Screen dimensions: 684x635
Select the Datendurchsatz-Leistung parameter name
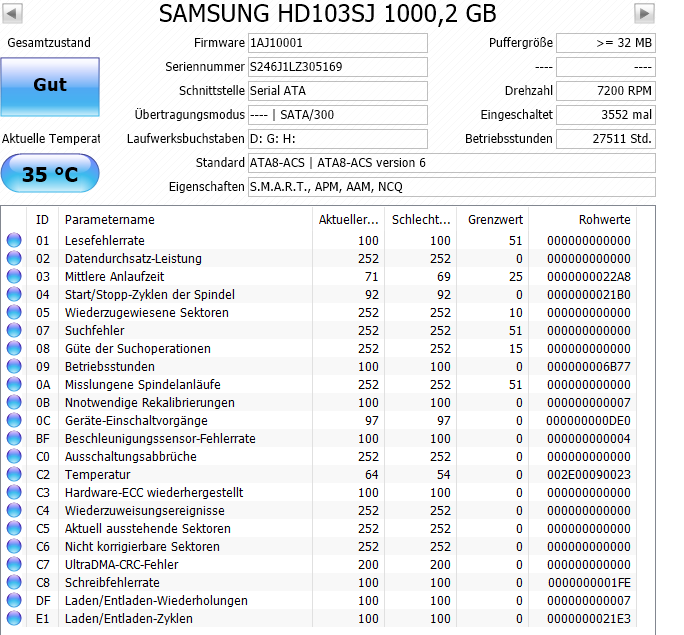coord(133,259)
